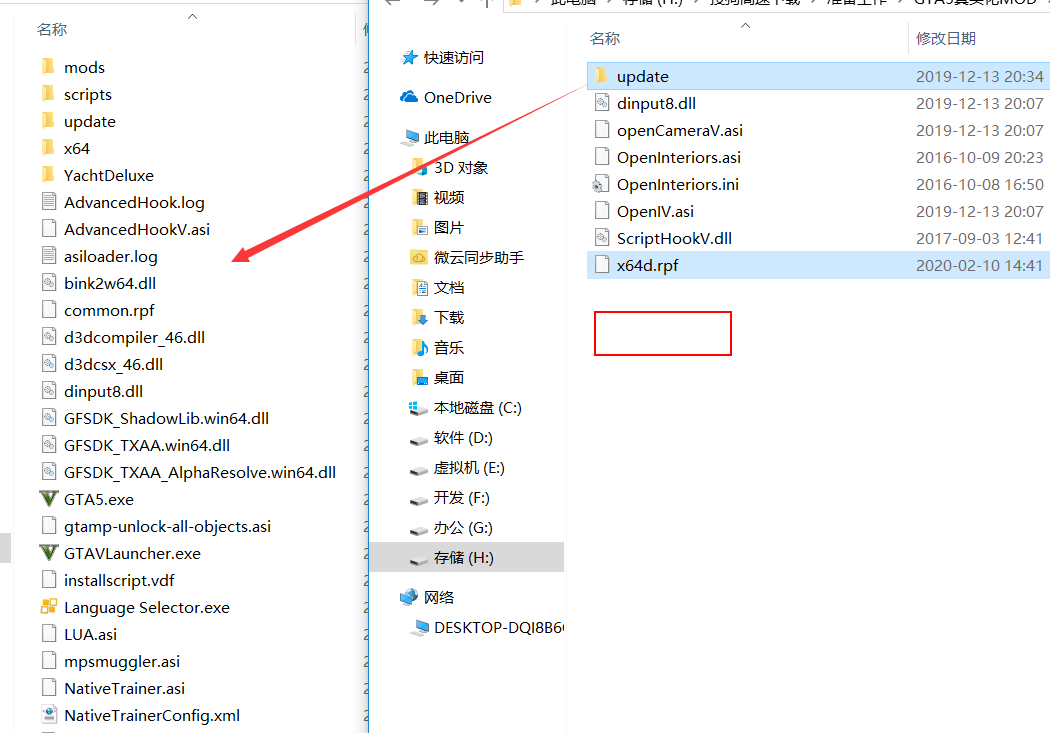The height and width of the screenshot is (733, 1050).
Task: Sort by 名称 column in right window
Action: 605,38
